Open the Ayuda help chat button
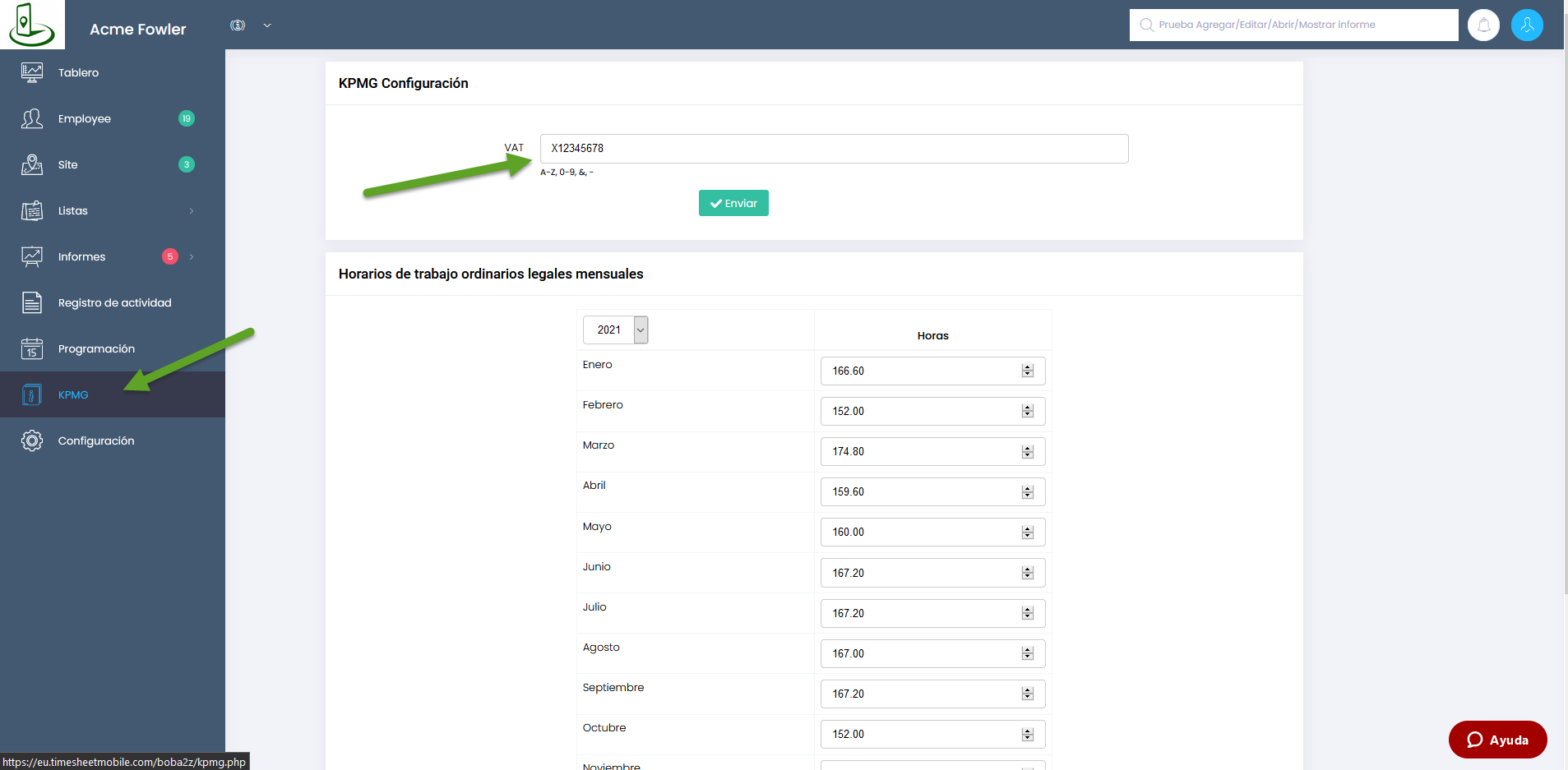 tap(1497, 740)
